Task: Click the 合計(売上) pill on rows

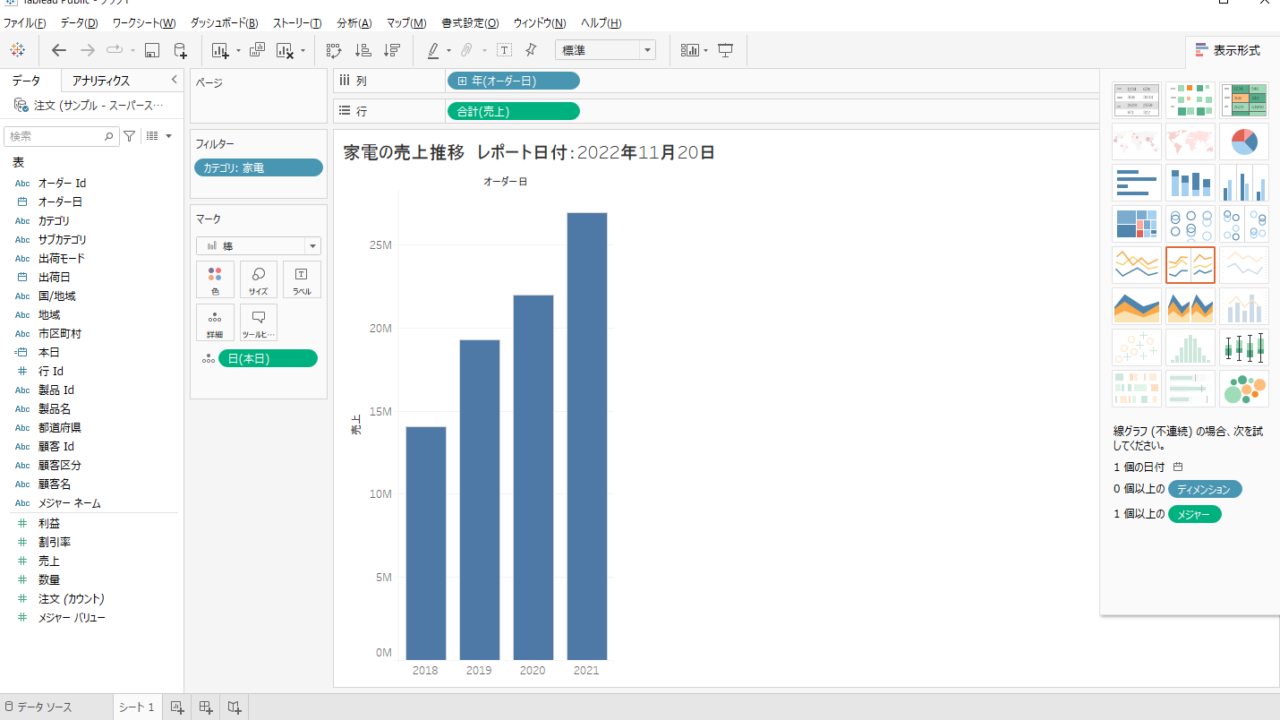Action: tap(513, 111)
